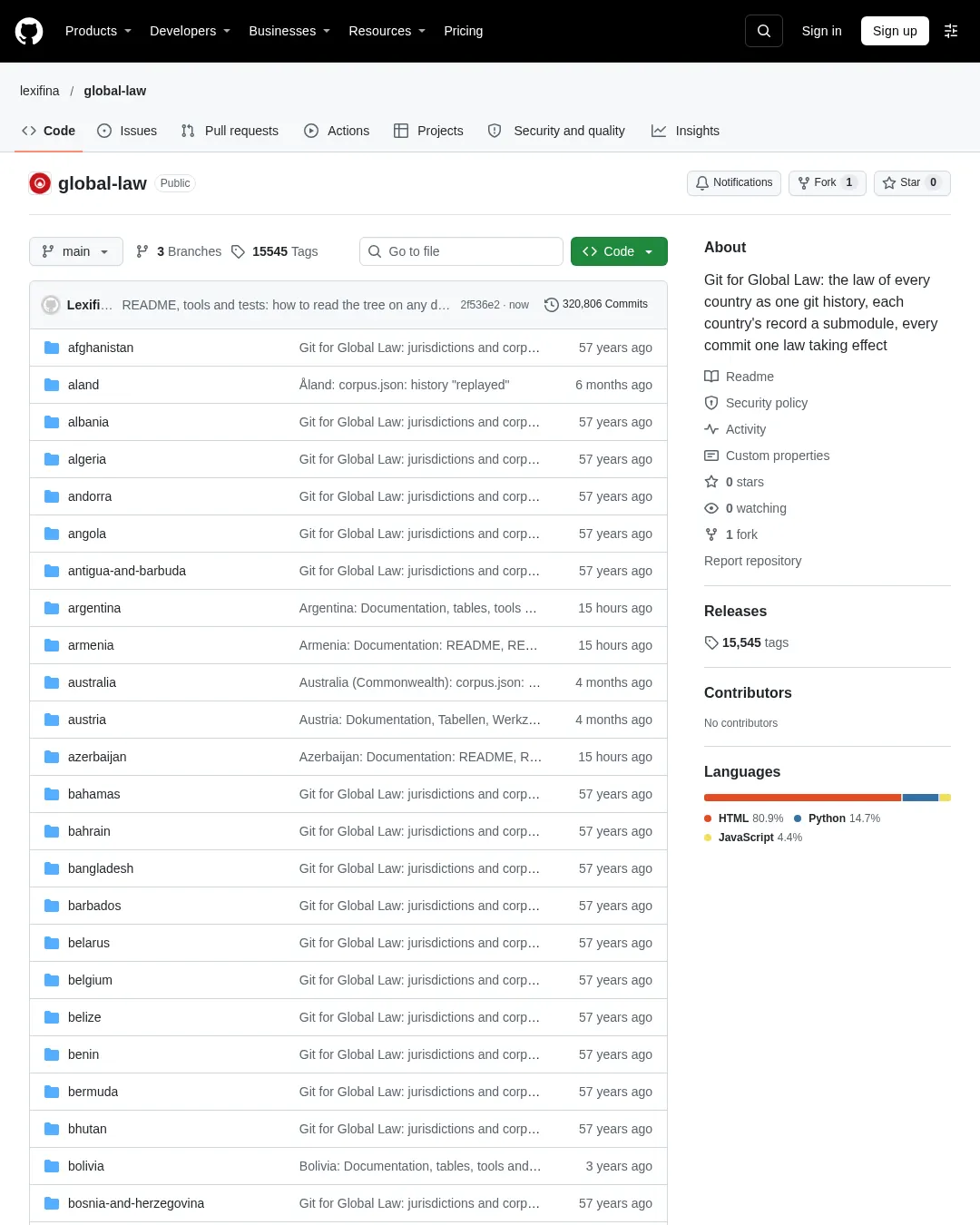Click the Azerbaijan Documentation commit message

[x=420, y=757]
